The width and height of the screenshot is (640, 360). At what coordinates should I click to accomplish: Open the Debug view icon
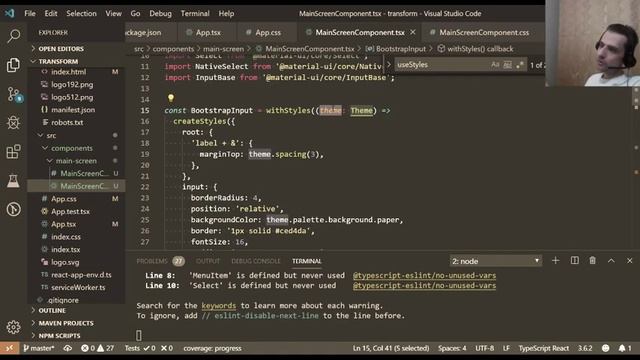point(13,122)
